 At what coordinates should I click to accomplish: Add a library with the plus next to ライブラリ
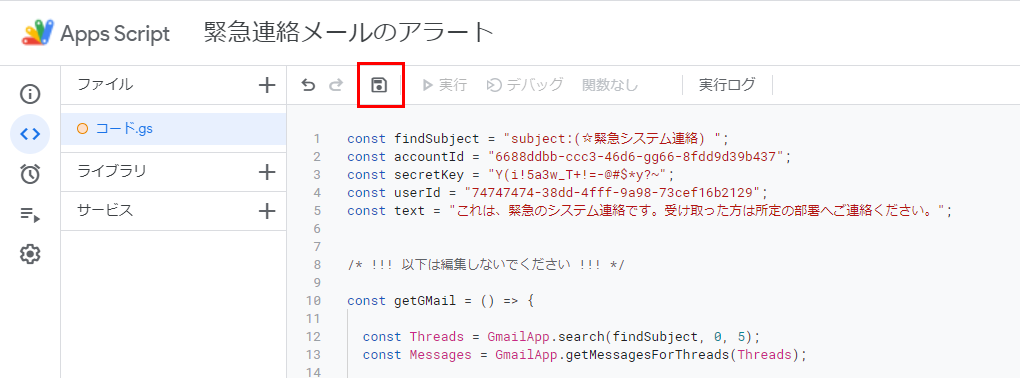[267, 172]
